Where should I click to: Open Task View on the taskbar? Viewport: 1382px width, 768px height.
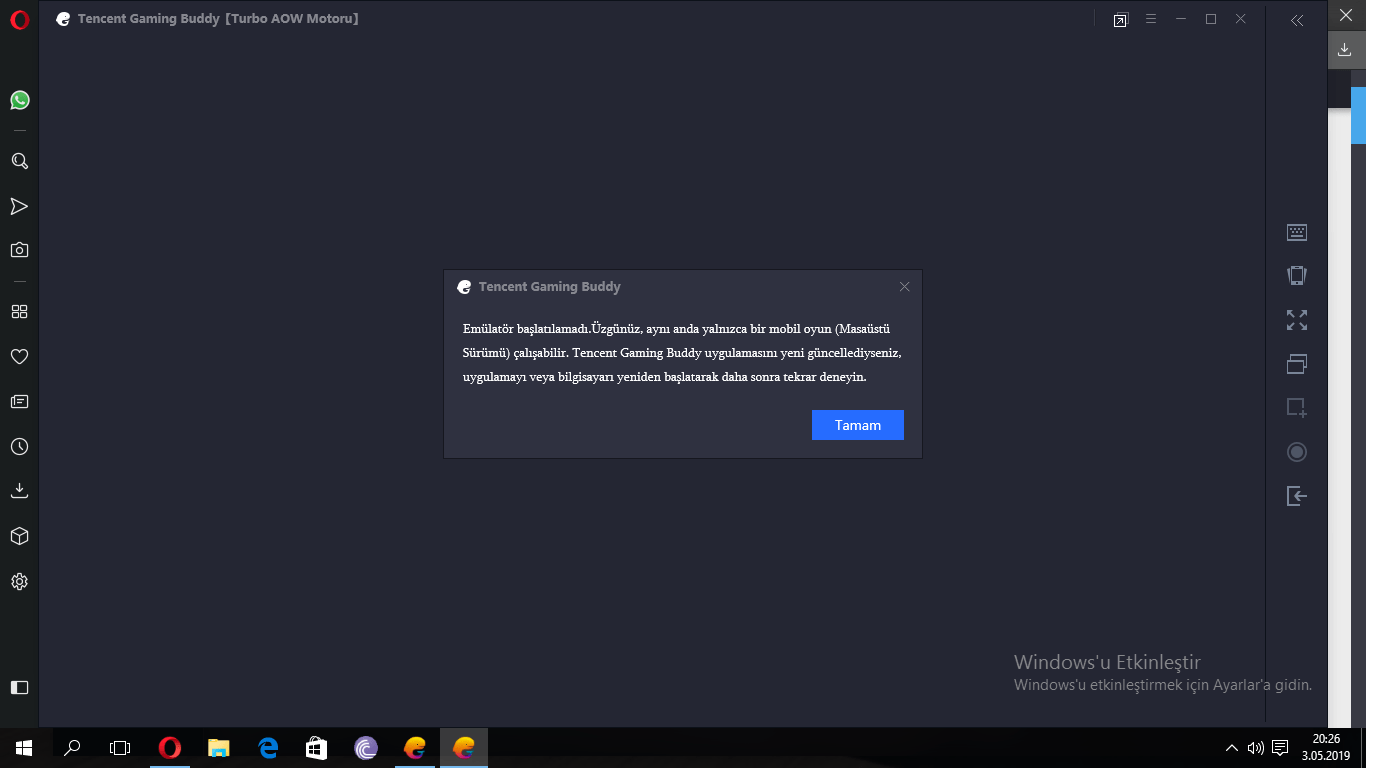point(120,747)
